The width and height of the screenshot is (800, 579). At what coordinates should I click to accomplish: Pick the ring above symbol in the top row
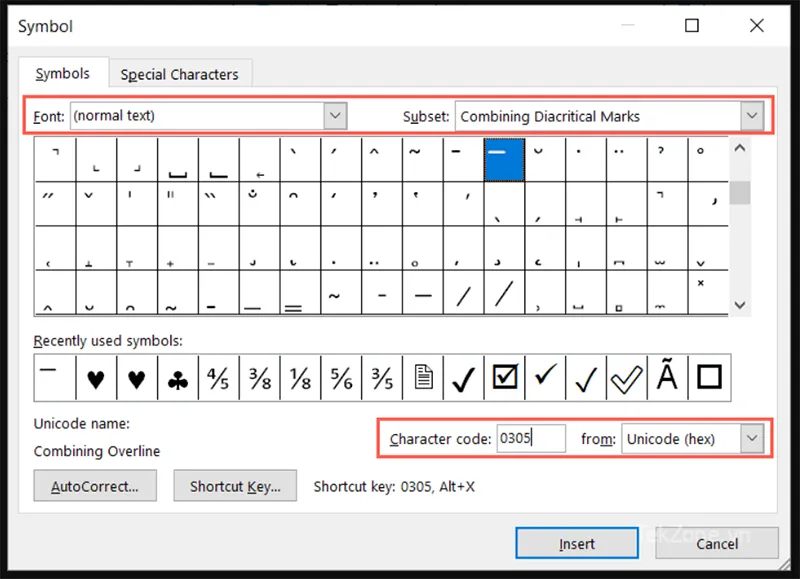point(708,160)
